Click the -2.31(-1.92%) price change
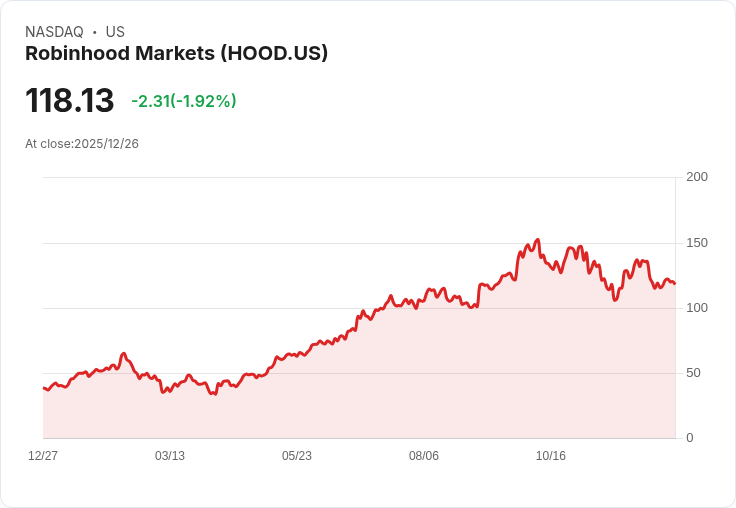This screenshot has width=736, height=508. tap(183, 101)
